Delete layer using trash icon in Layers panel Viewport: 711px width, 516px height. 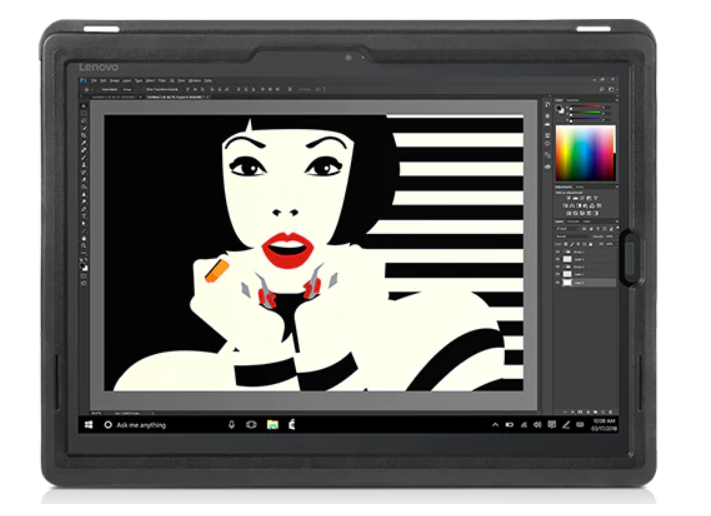[x=610, y=412]
